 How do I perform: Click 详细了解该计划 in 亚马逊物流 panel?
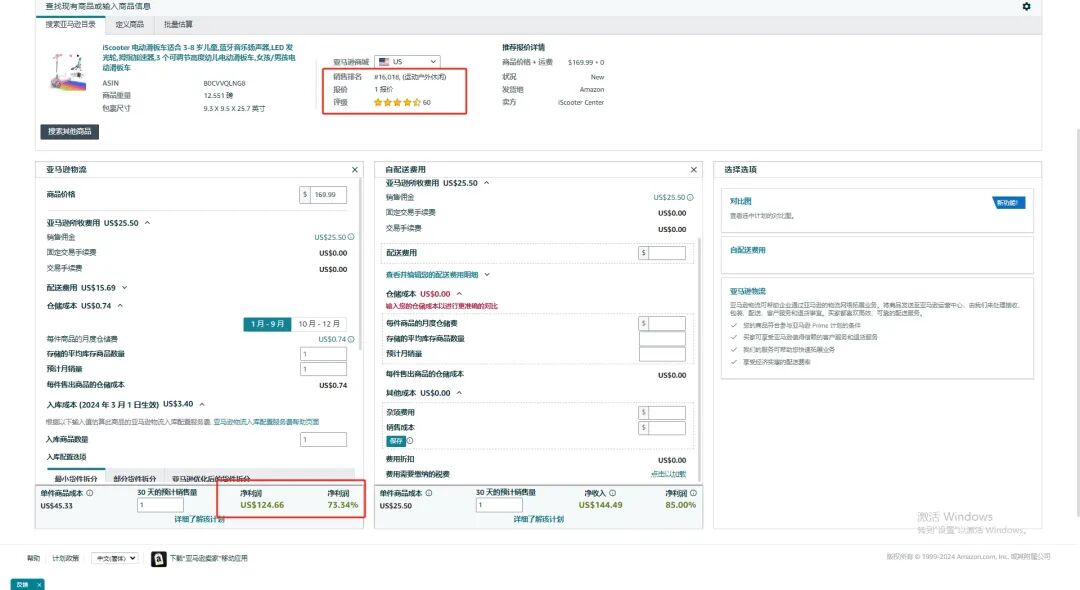tap(199, 519)
